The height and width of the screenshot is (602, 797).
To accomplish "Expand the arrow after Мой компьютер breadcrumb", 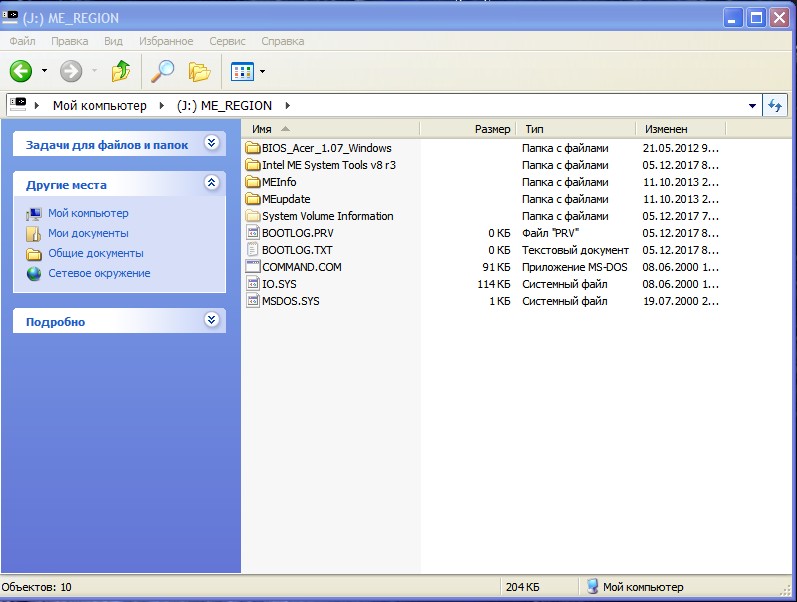I will tap(162, 106).
